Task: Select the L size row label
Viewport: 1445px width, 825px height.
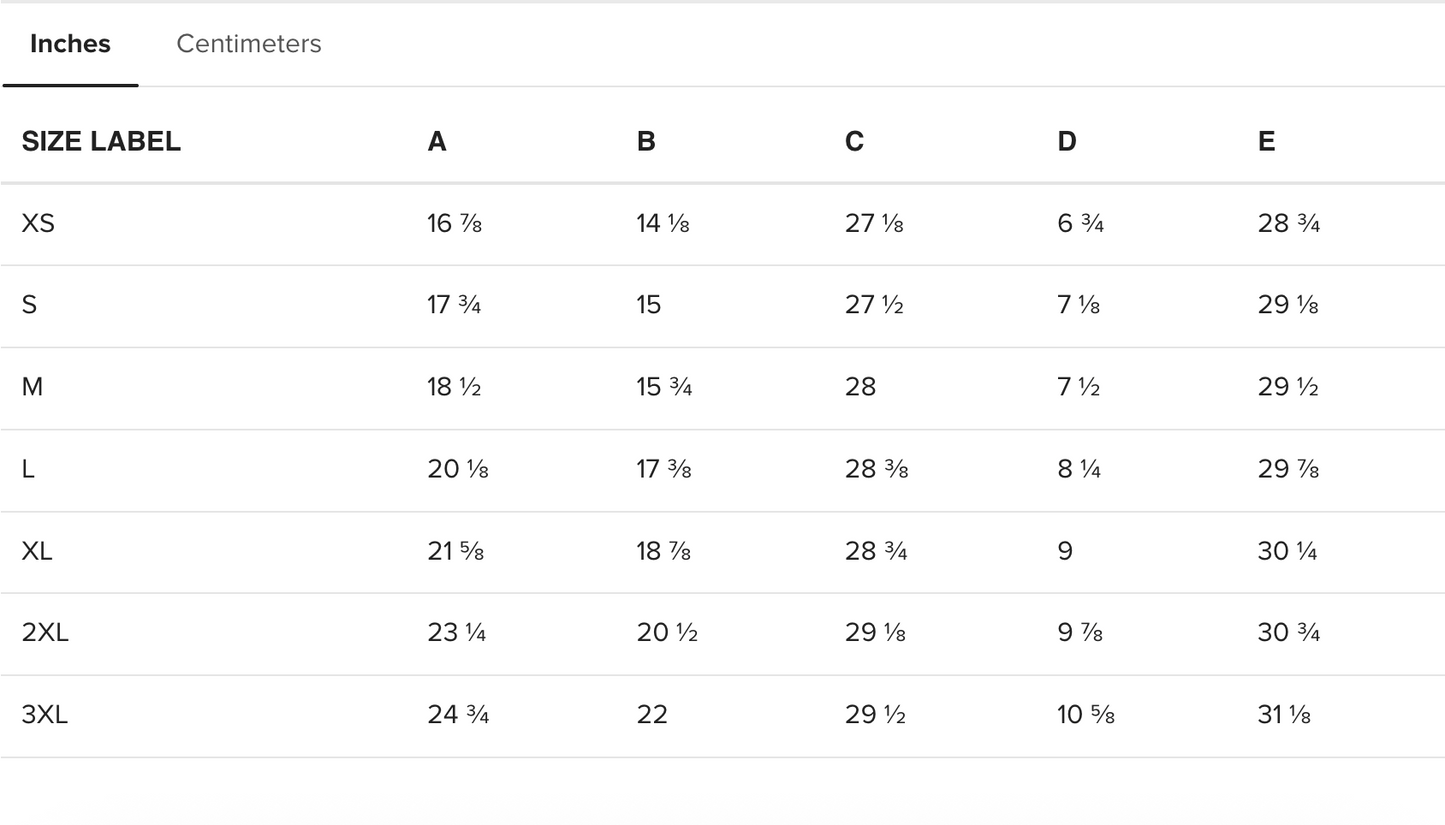Action: [x=28, y=469]
